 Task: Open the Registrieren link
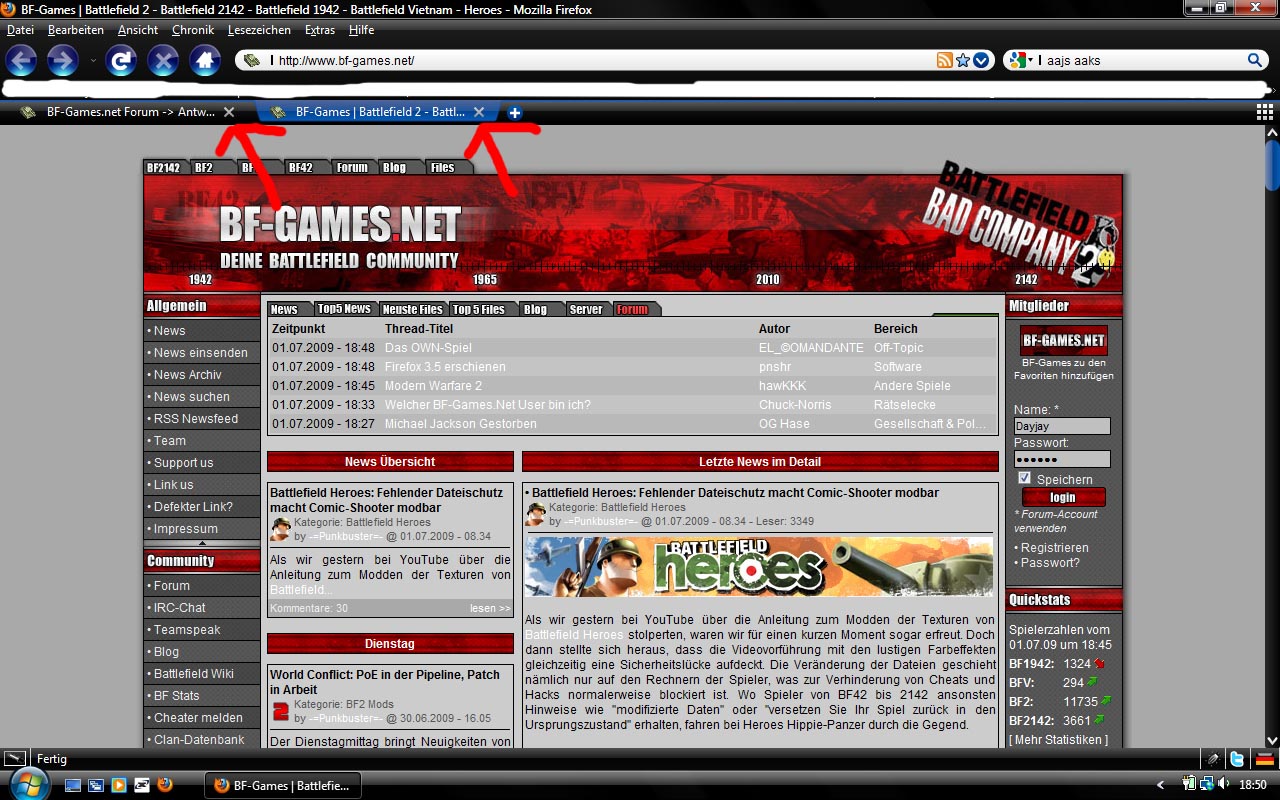pyautogui.click(x=1055, y=548)
